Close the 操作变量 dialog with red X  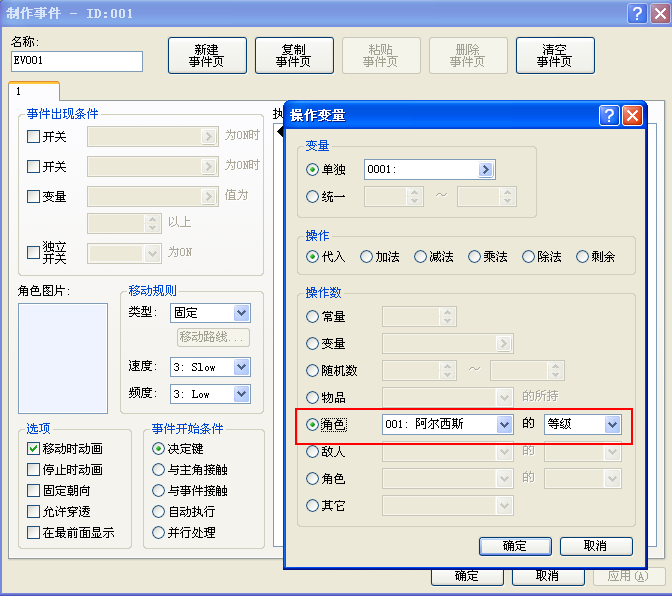(x=632, y=116)
